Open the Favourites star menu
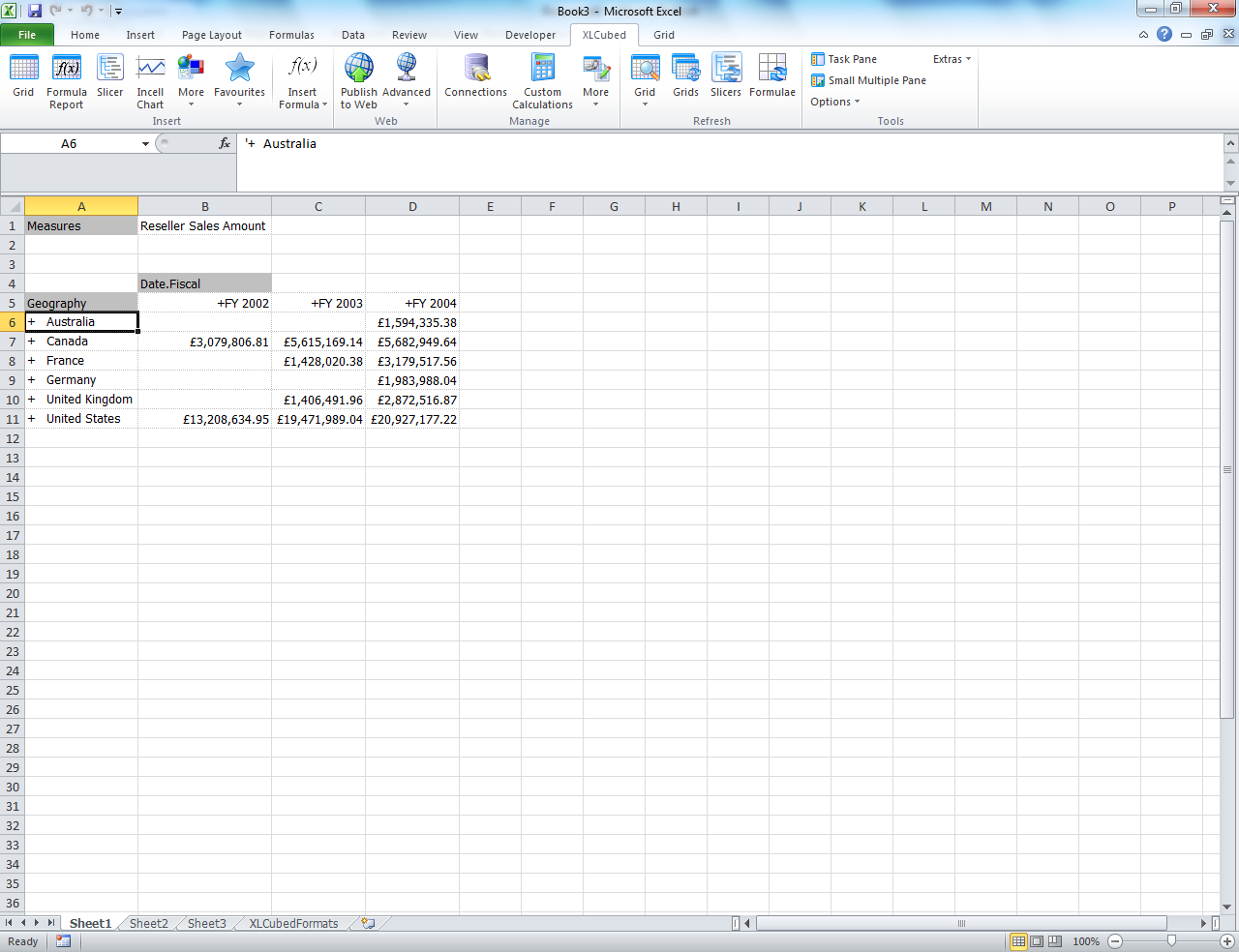 pyautogui.click(x=239, y=81)
